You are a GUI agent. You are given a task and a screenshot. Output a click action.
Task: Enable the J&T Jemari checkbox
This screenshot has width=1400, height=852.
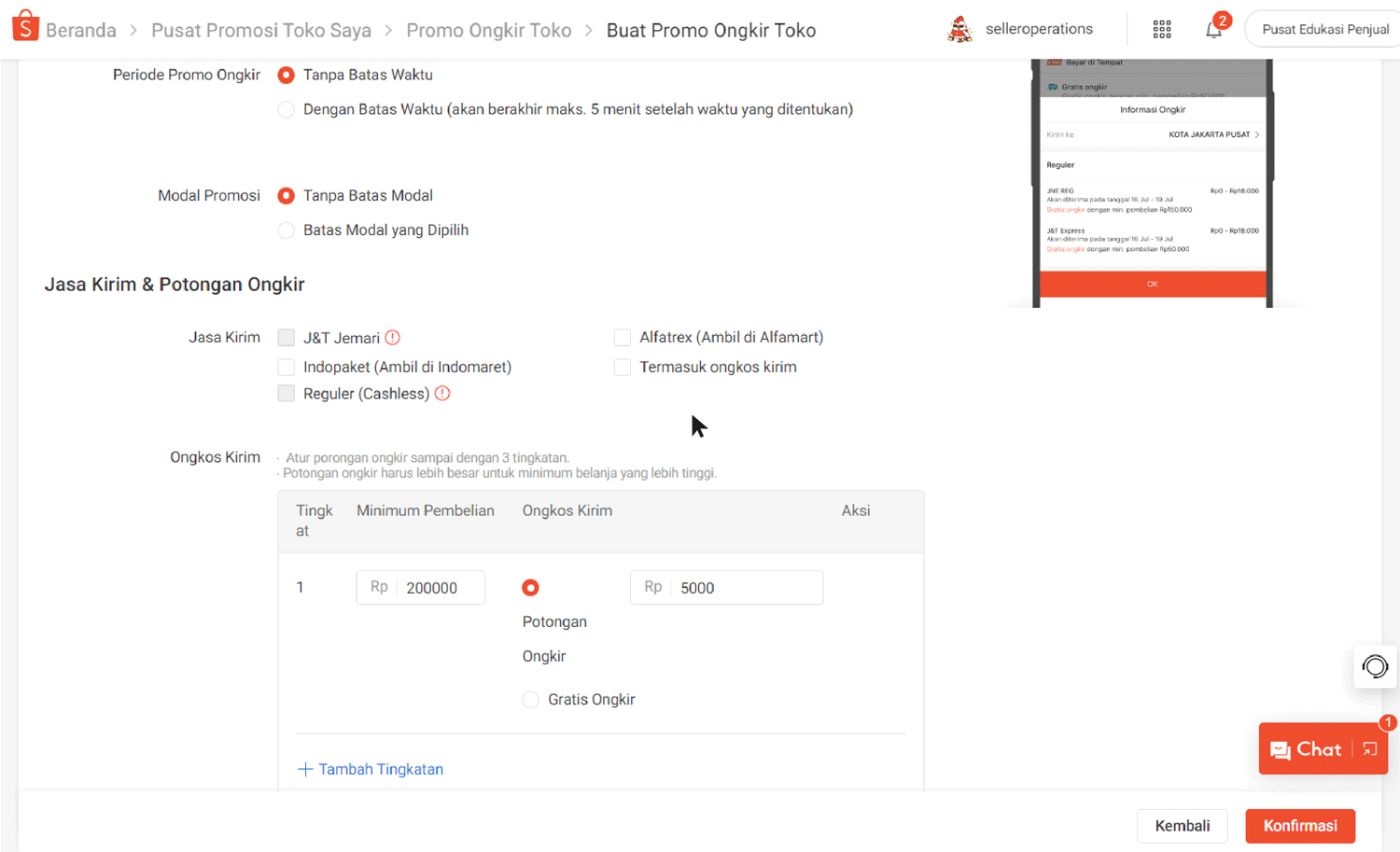pos(287,338)
